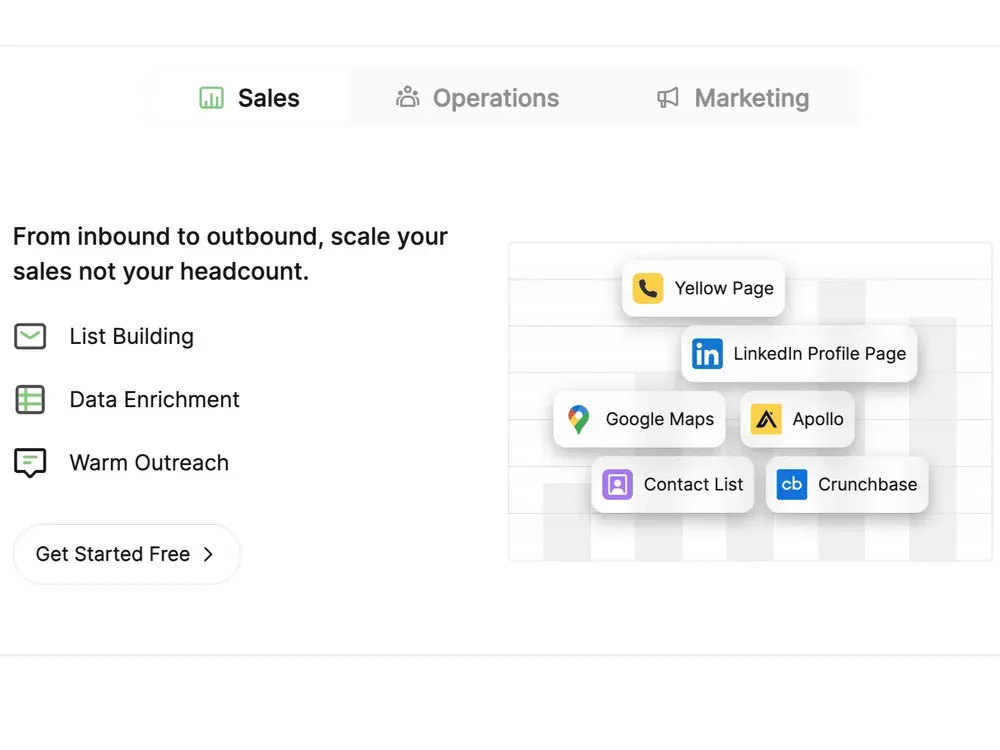
Task: Click the purple Contact List icon
Action: 617,485
